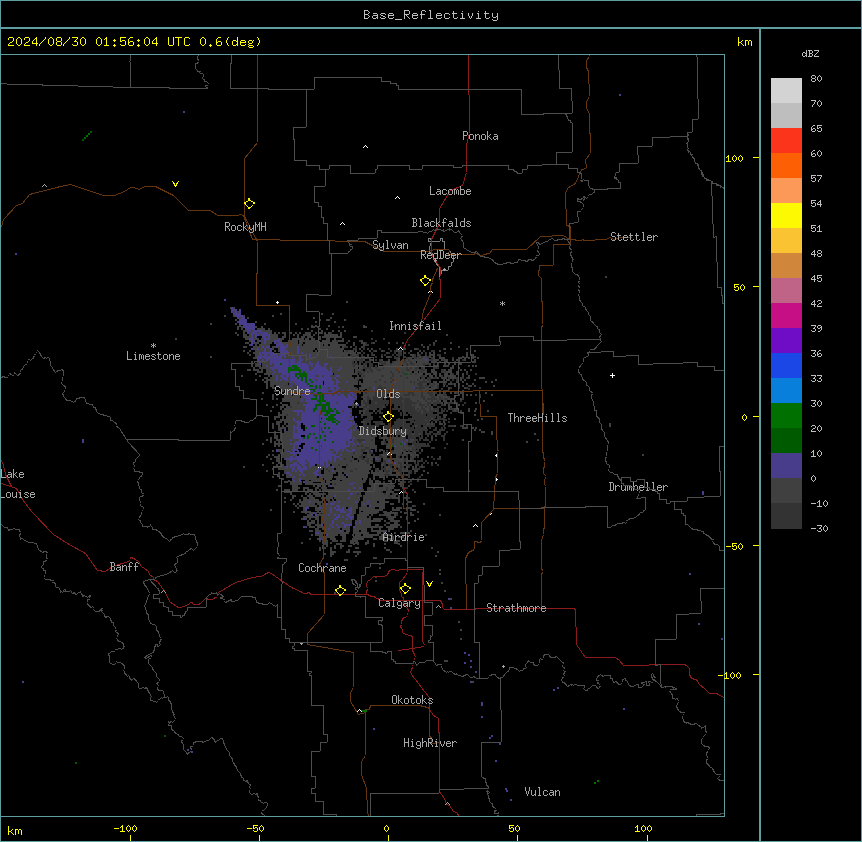The width and height of the screenshot is (862, 842).
Task: Select the yellow diamond marker above Didsbury
Action: click(x=389, y=417)
